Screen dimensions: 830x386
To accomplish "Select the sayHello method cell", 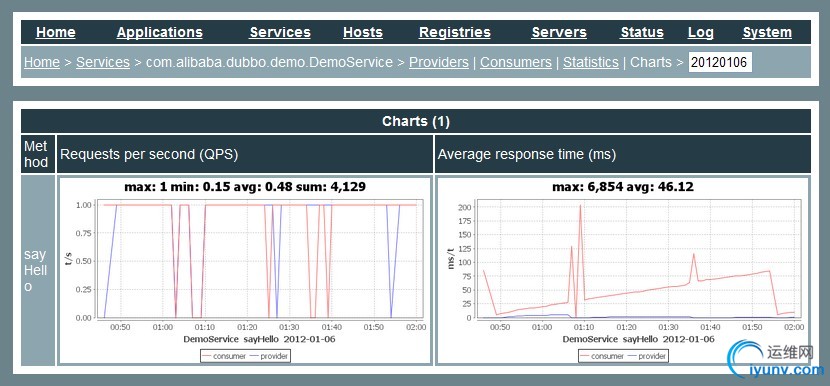I will (38, 271).
